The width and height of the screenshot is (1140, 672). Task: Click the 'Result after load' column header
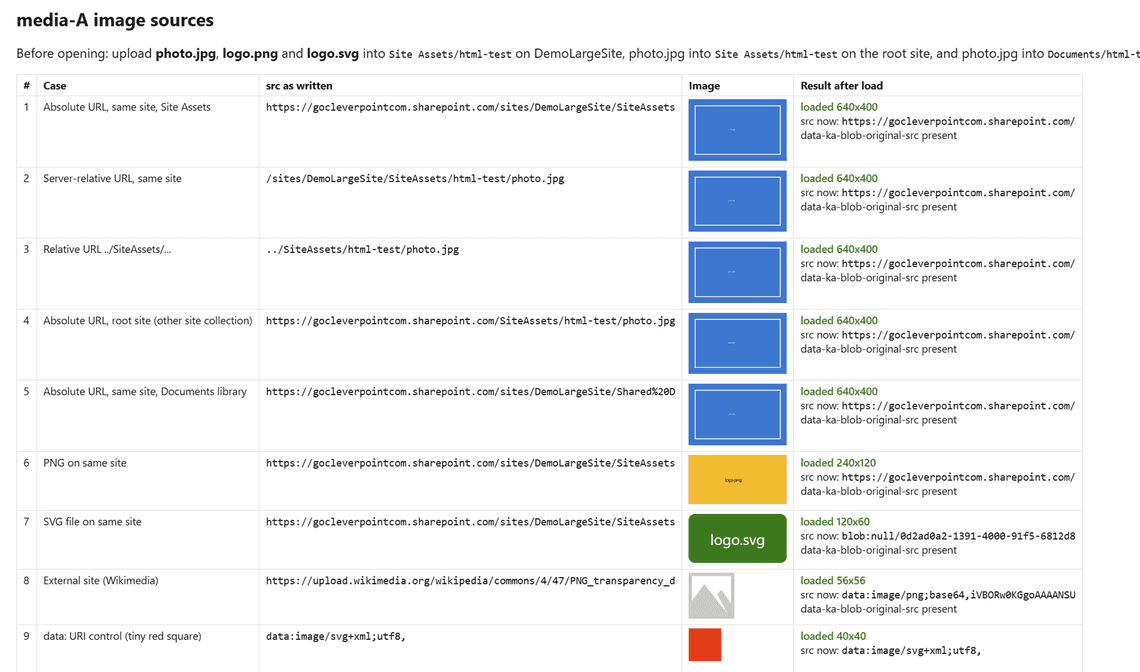click(x=841, y=86)
